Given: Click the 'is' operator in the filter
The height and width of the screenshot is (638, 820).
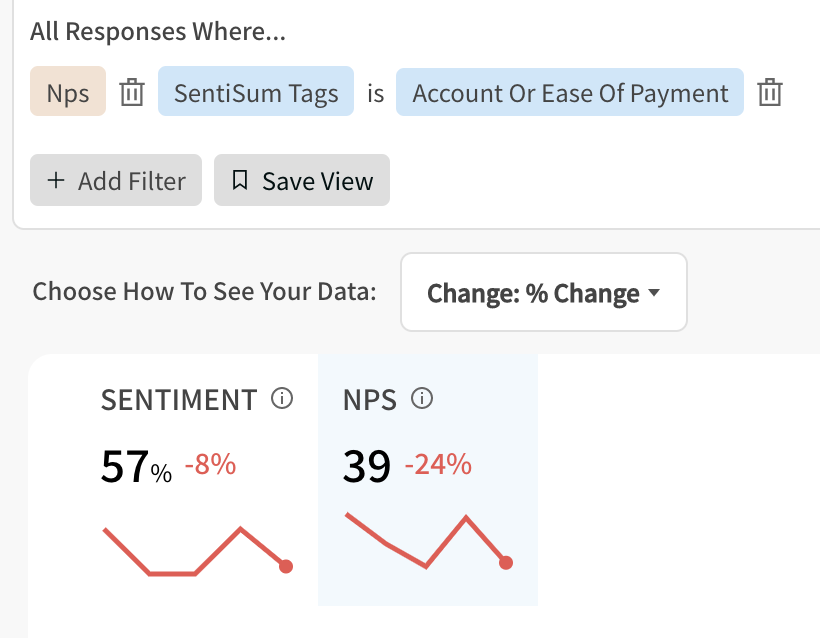Looking at the screenshot, I should tap(375, 94).
